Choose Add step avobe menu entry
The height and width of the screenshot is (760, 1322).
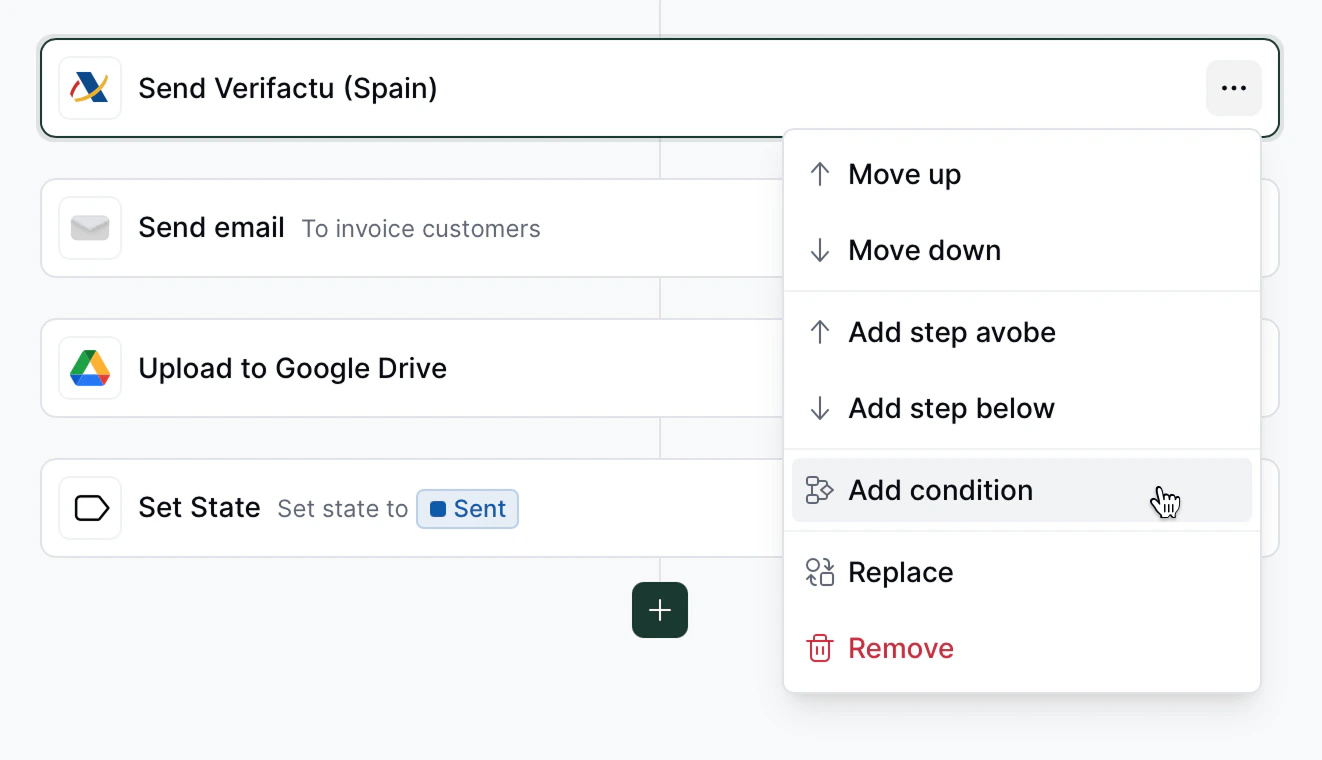[x=951, y=332]
